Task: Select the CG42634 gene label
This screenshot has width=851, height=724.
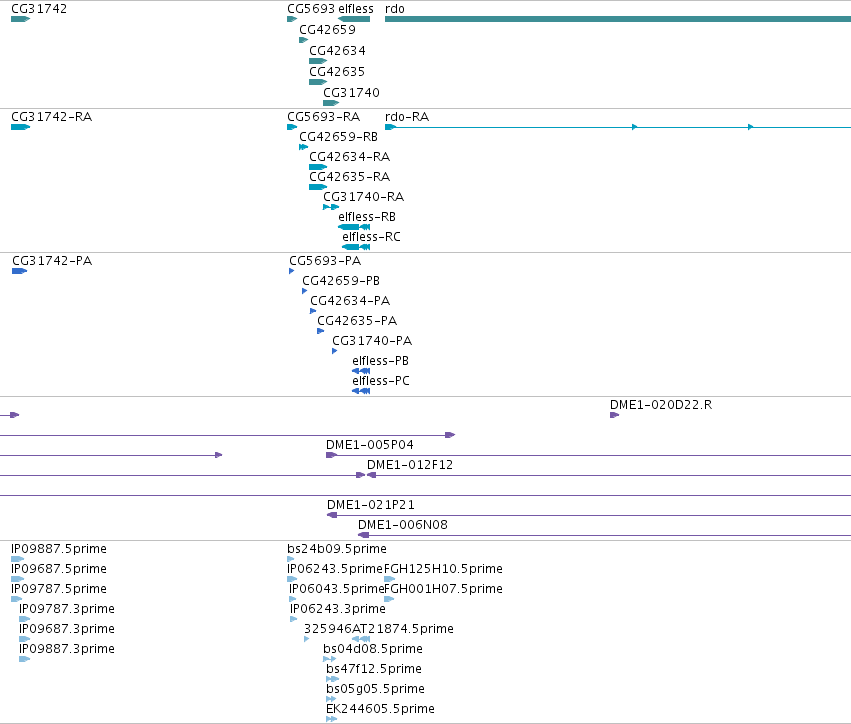Action: pyautogui.click(x=337, y=51)
